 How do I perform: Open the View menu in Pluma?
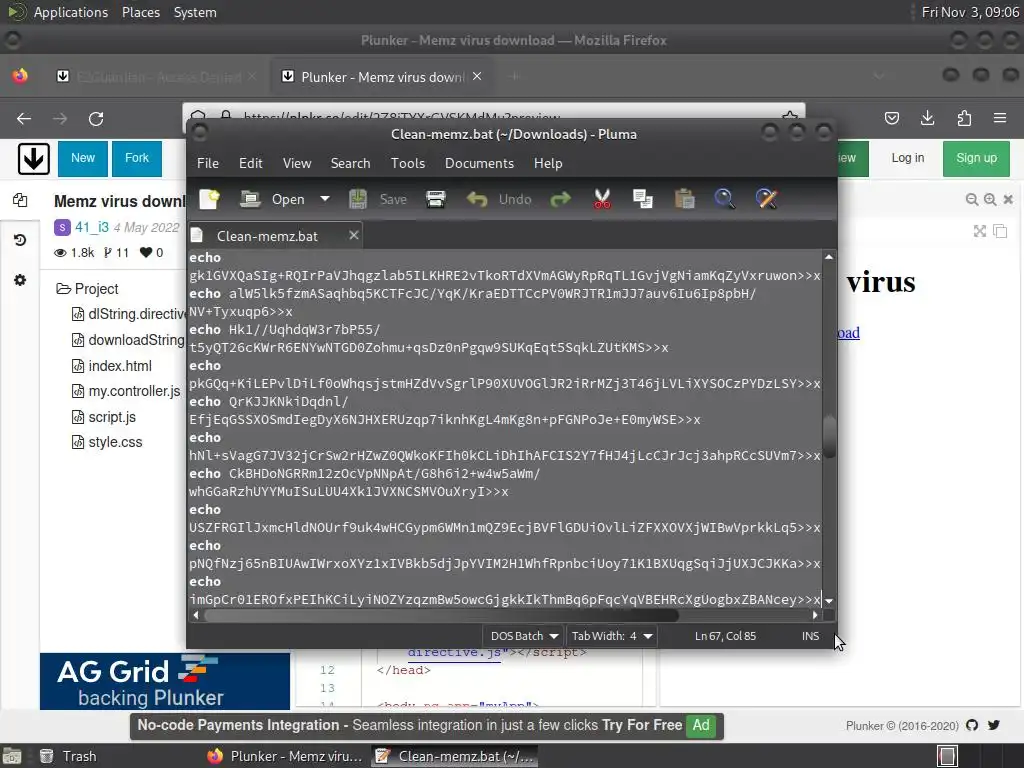(296, 163)
